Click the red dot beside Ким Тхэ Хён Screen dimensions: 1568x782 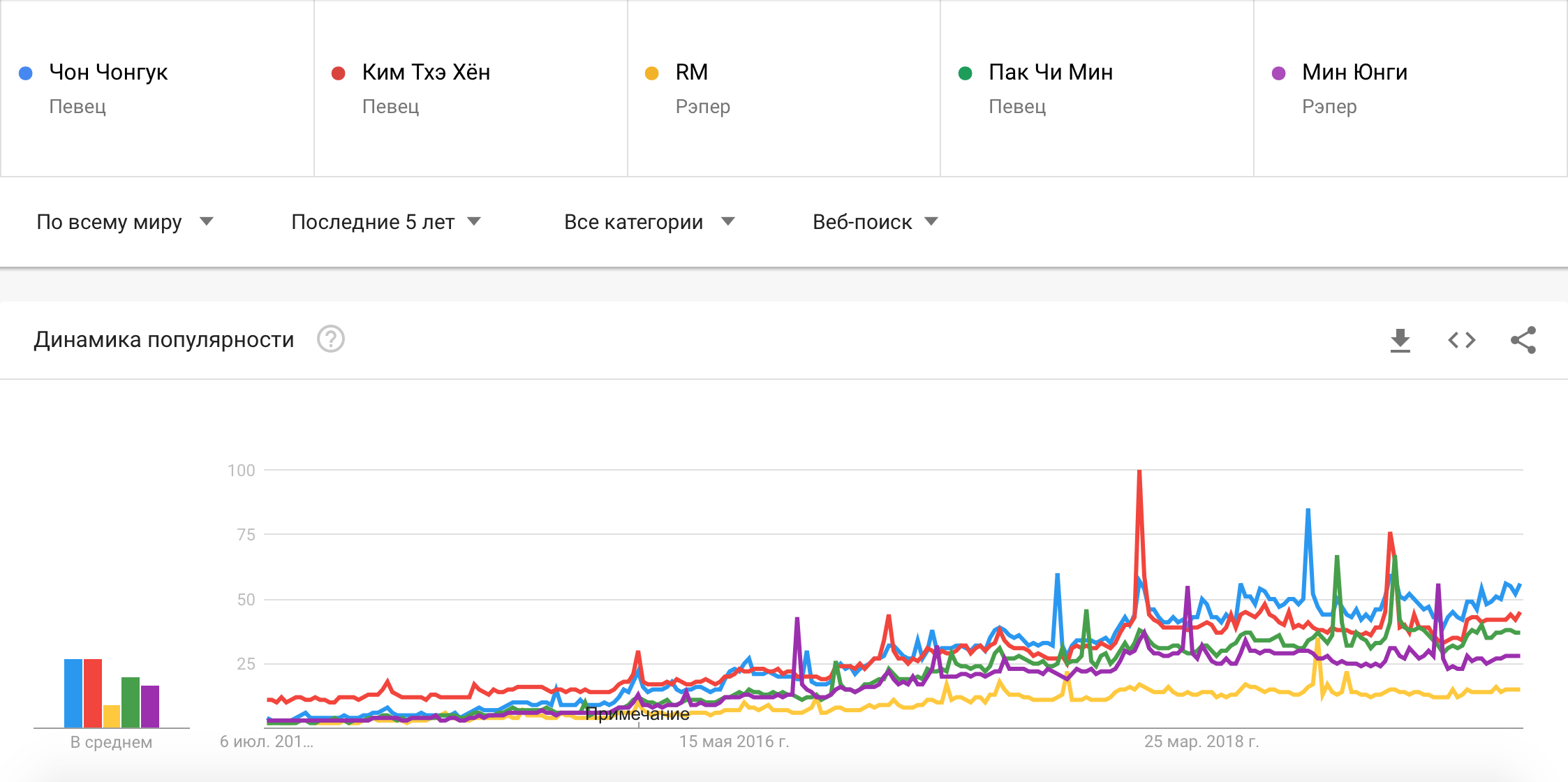pos(339,73)
